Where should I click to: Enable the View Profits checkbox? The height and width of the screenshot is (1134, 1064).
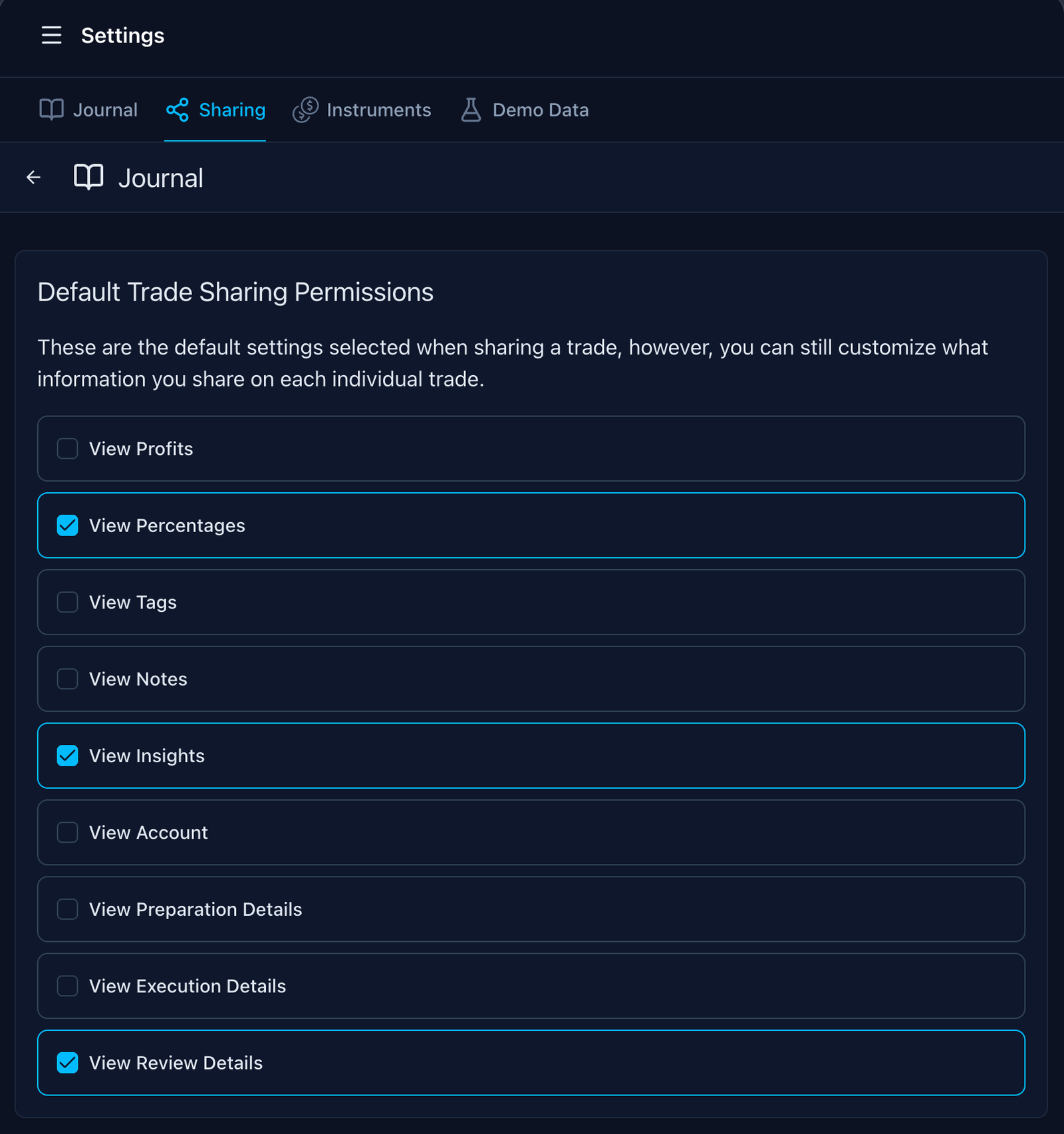point(68,449)
